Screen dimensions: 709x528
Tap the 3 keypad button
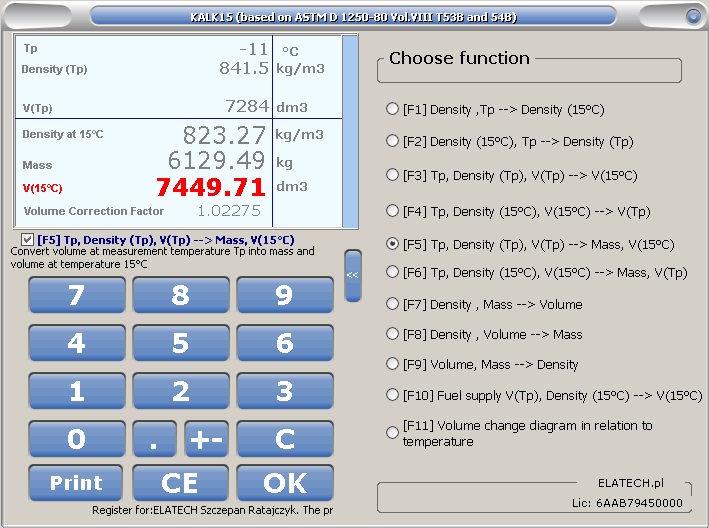[285, 391]
